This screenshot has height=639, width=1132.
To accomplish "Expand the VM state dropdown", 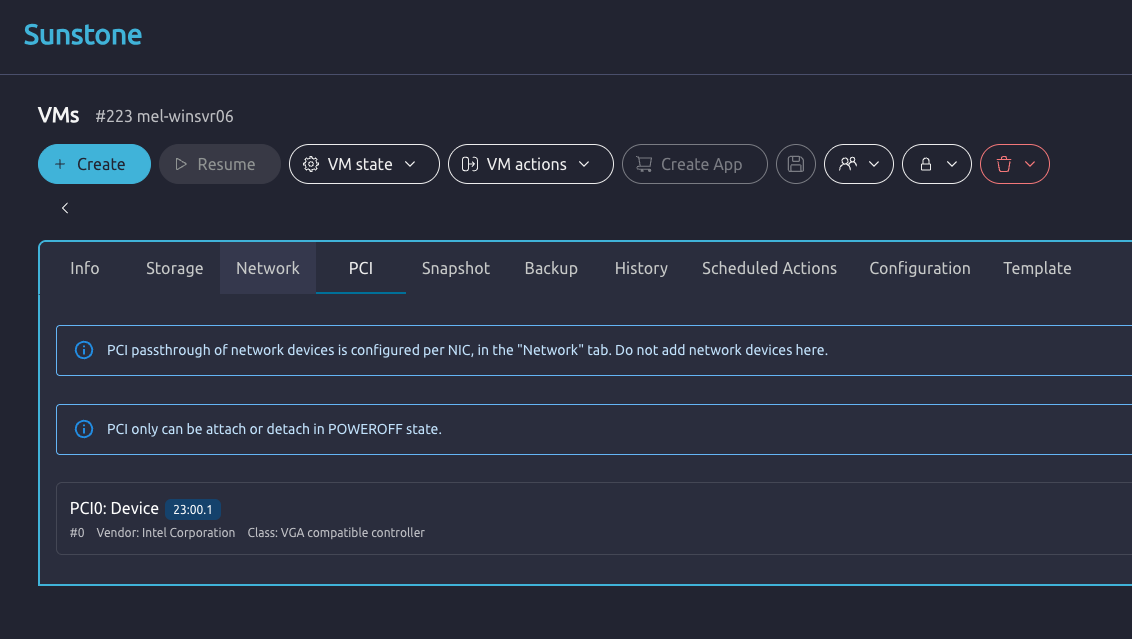I will (364, 164).
